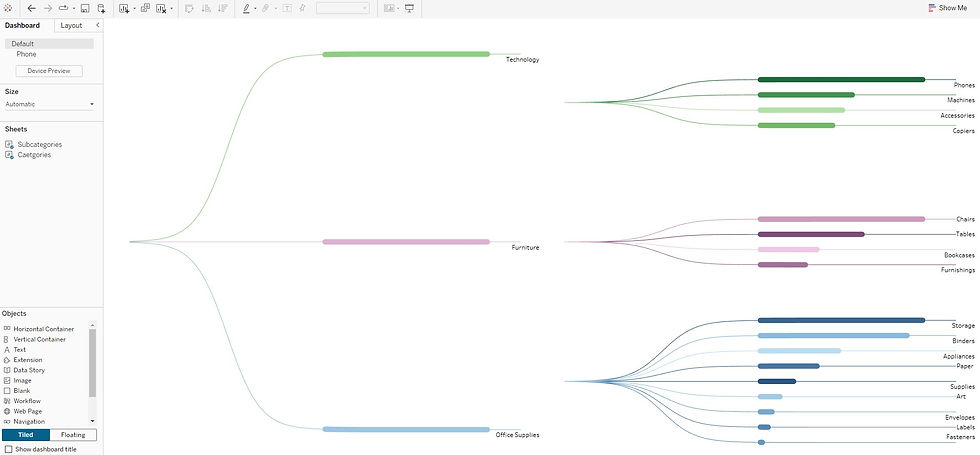This screenshot has height=455, width=980.
Task: Open the Replay animation speed dropdown arrow
Action: pyautogui.click(x=74, y=9)
